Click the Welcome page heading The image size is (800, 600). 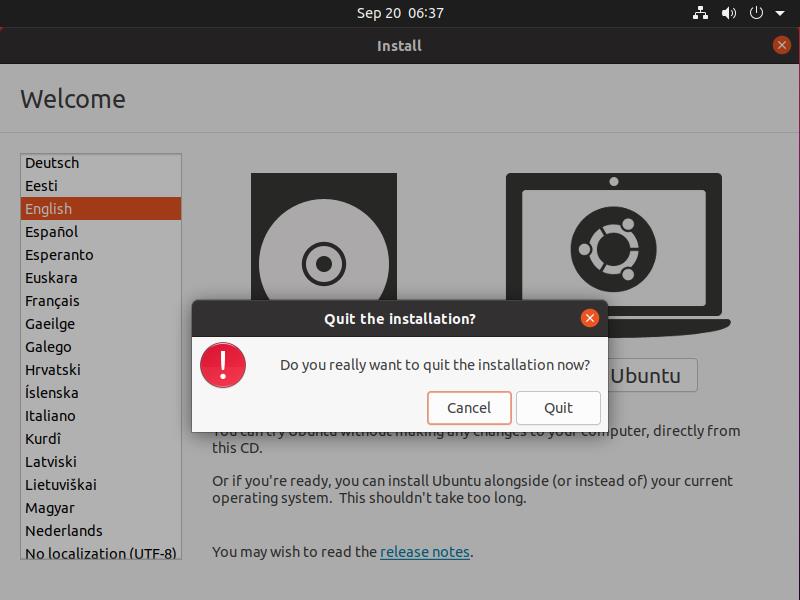[73, 99]
